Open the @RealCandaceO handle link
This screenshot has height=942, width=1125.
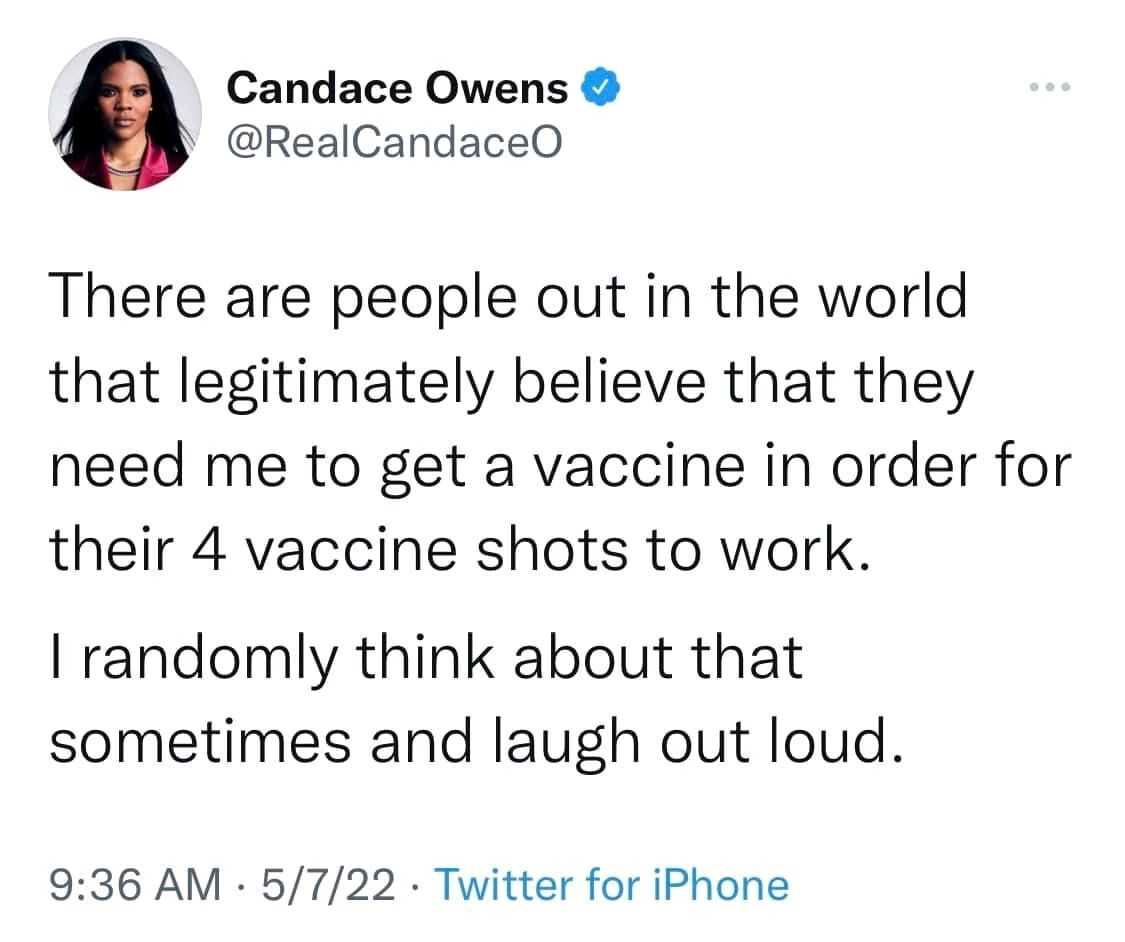(395, 142)
